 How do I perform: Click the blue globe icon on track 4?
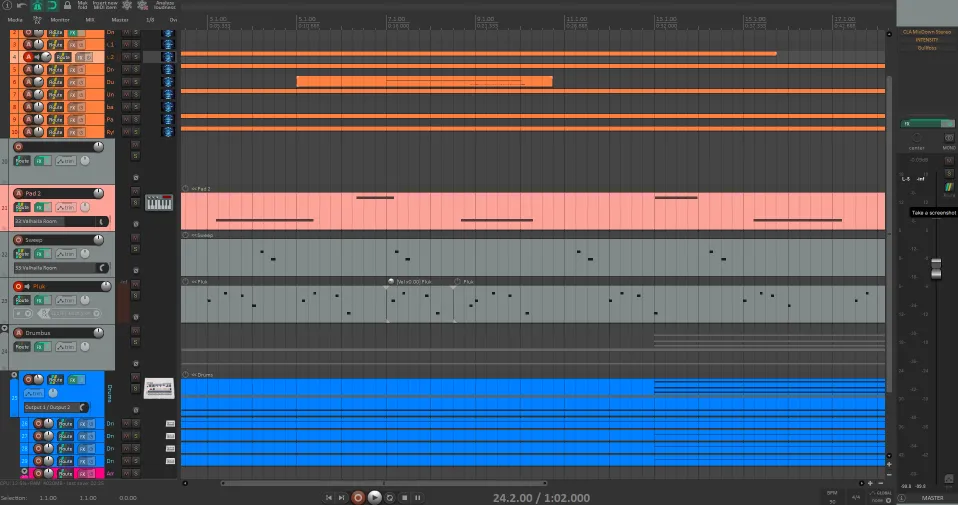click(x=168, y=57)
